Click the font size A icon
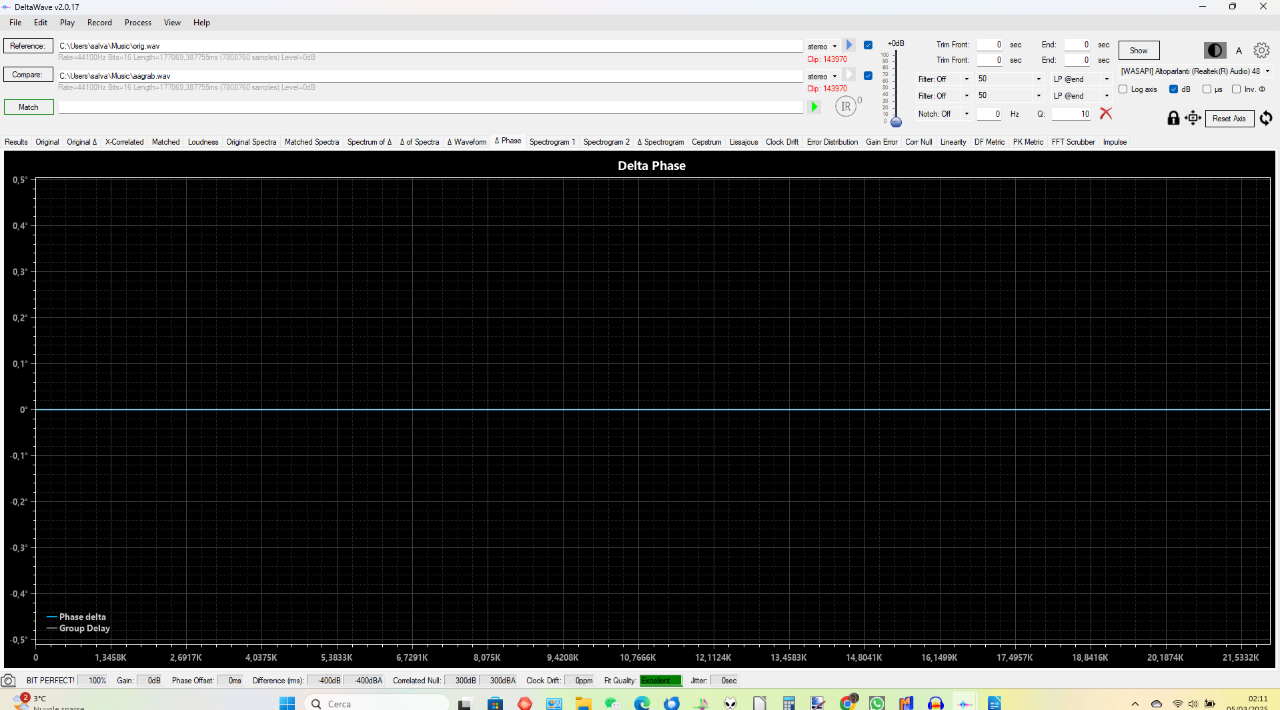Image resolution: width=1280 pixels, height=710 pixels. click(x=1239, y=50)
